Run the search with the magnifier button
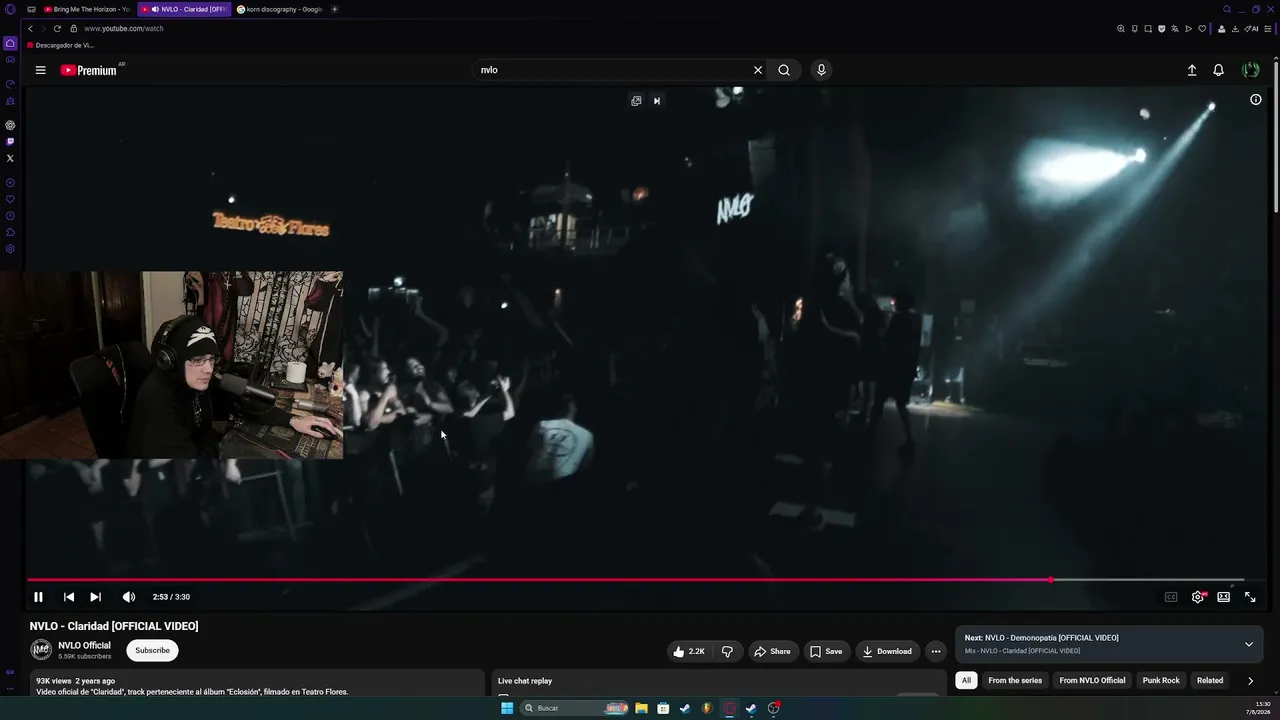1280x720 pixels. click(x=784, y=70)
